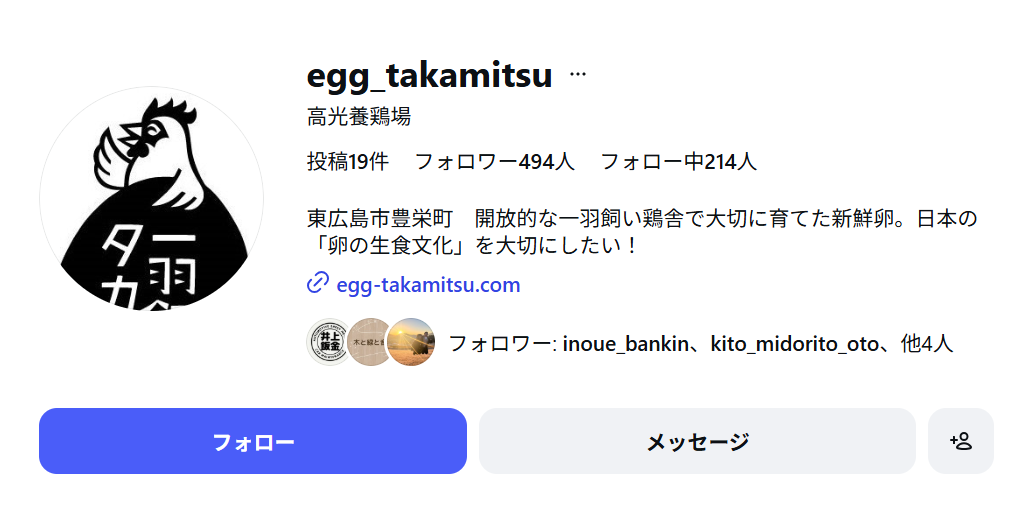The image size is (1032, 530).
Task: Click the フォロワー: mutual followers label
Action: tap(502, 344)
